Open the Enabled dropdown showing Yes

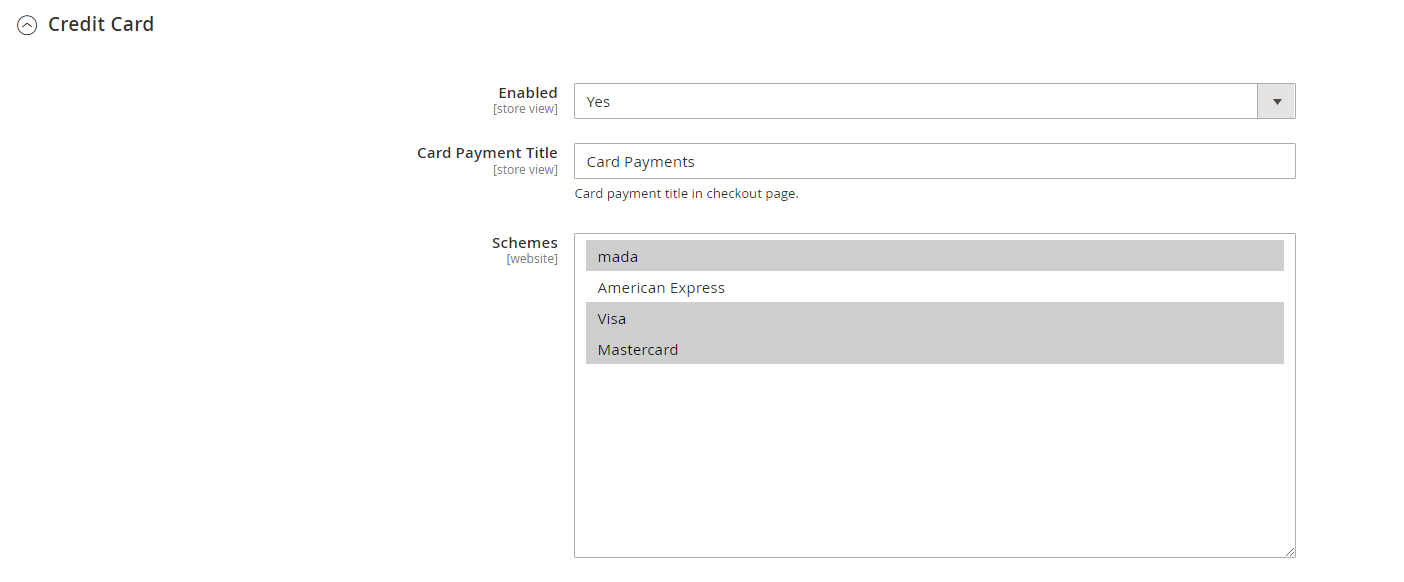(x=915, y=102)
